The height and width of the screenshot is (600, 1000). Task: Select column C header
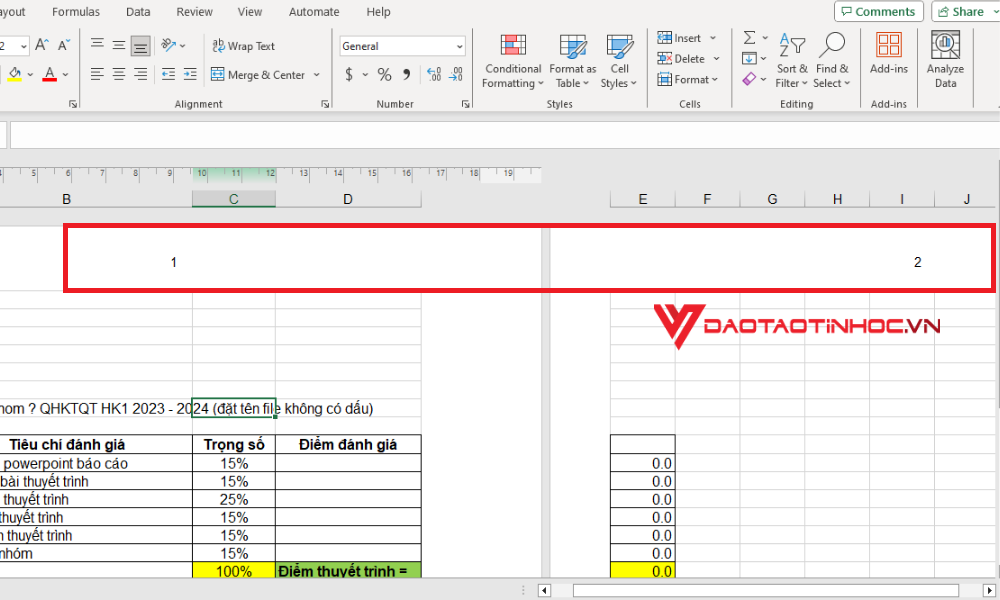[x=234, y=199]
